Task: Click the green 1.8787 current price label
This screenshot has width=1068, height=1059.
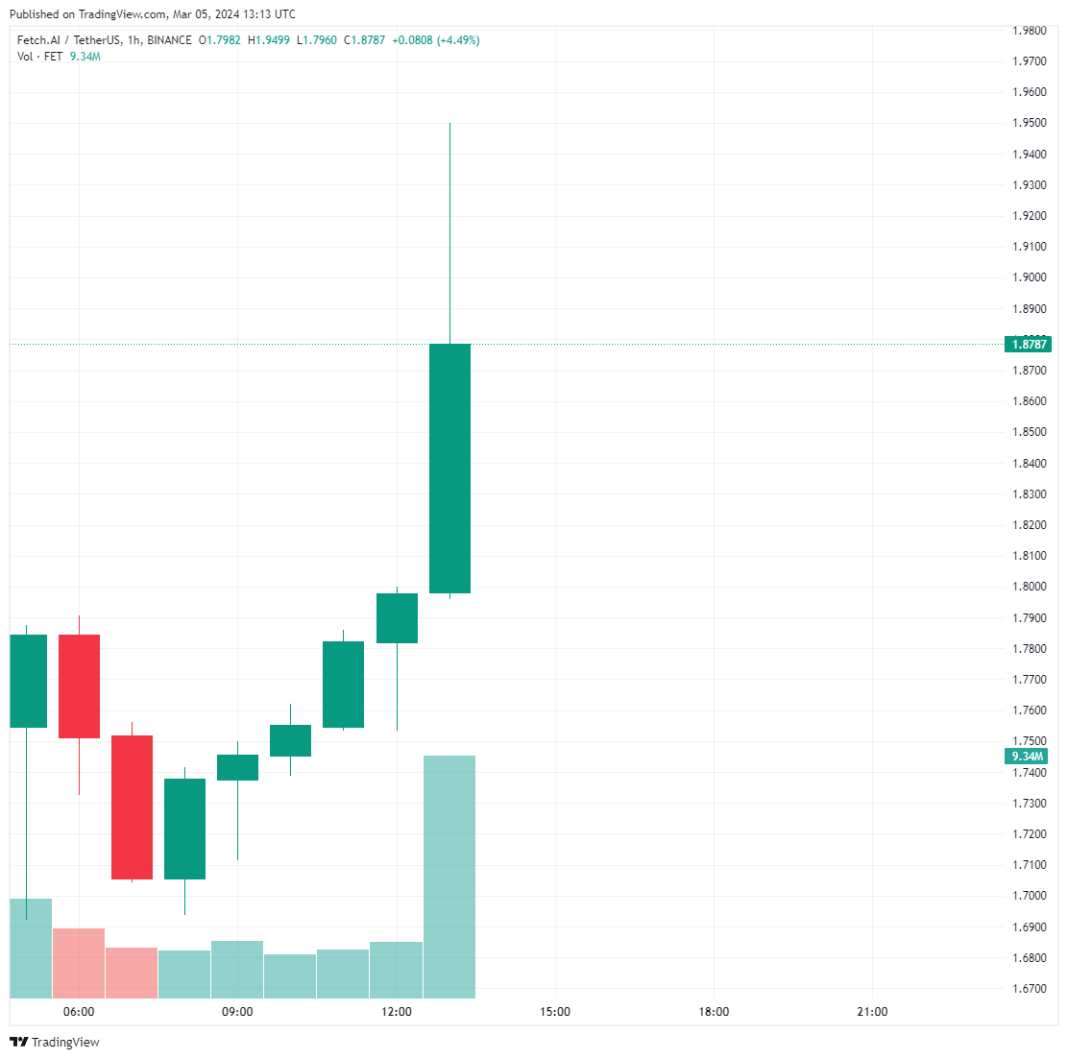Action: (x=1027, y=344)
